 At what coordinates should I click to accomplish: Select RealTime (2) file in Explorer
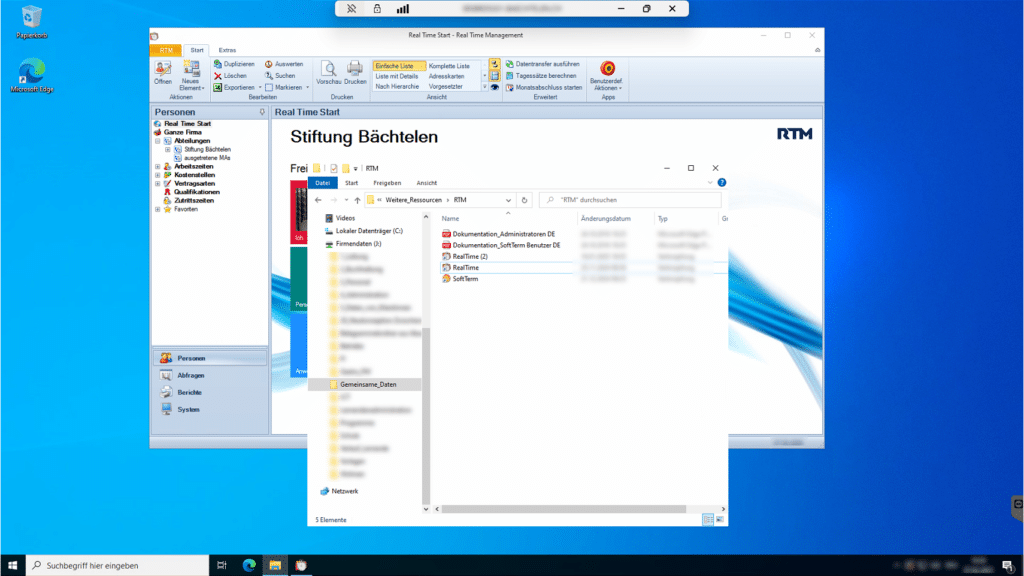click(x=470, y=257)
